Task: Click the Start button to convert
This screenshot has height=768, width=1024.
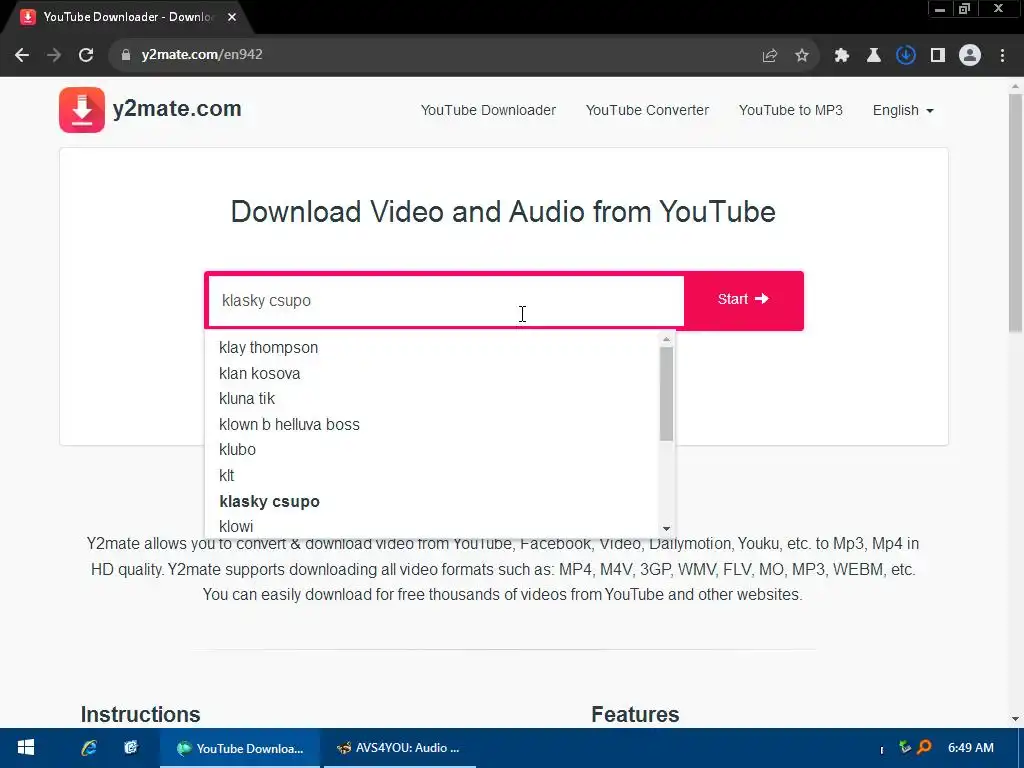Action: click(743, 300)
